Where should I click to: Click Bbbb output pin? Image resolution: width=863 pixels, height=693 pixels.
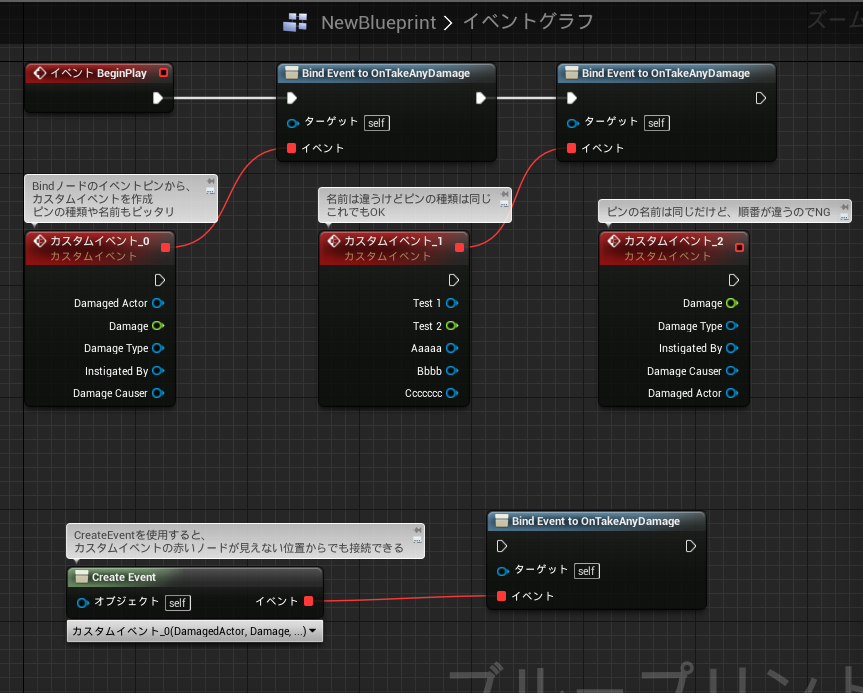(x=452, y=370)
